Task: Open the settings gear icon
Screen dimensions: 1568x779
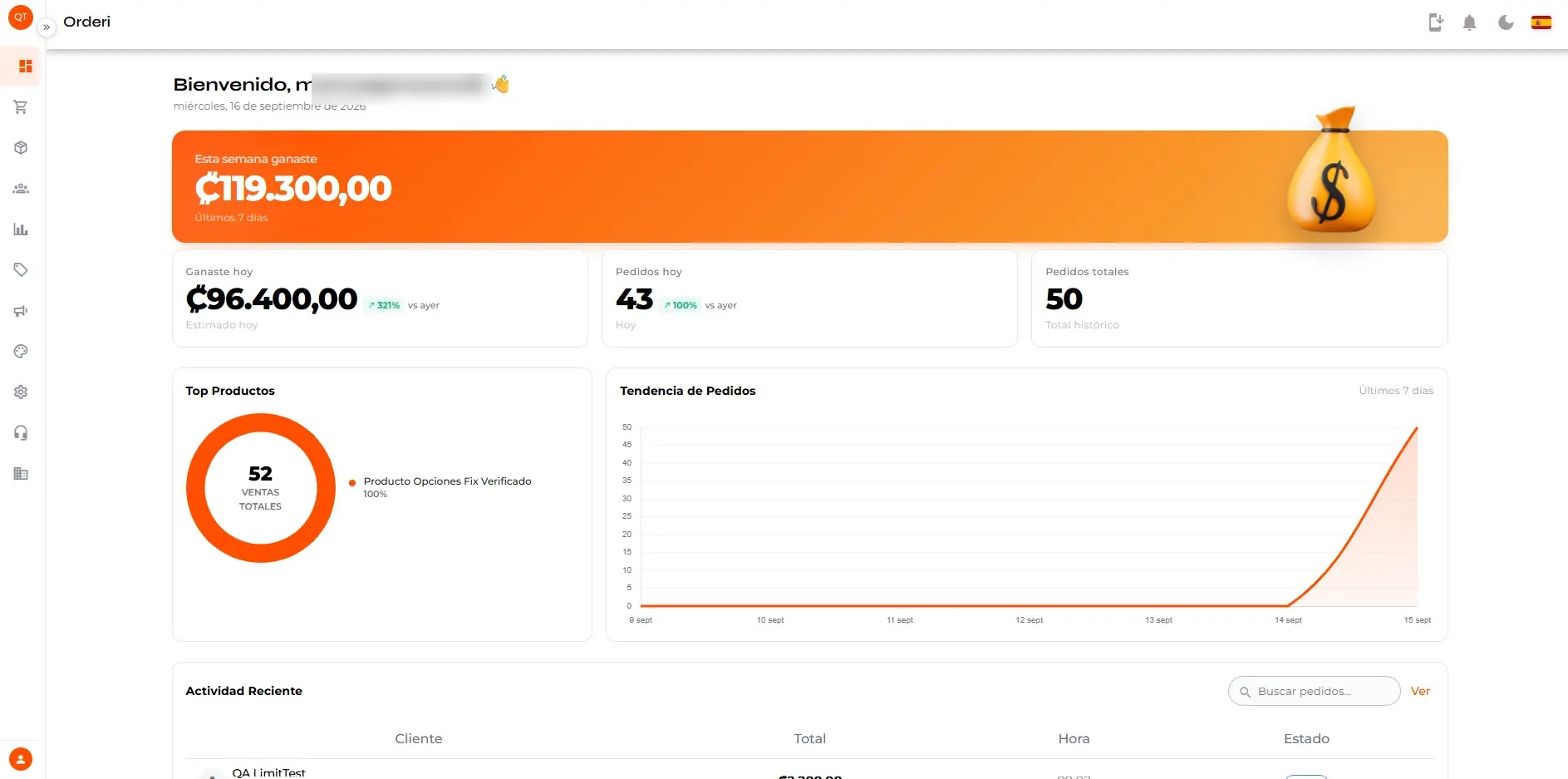Action: 21,392
